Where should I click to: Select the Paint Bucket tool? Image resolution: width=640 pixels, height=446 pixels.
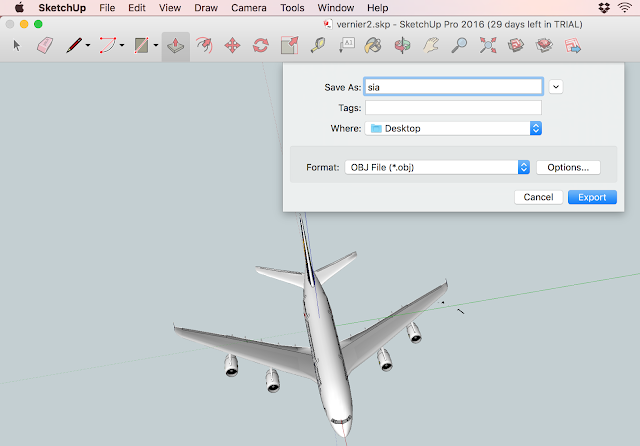coord(373,45)
